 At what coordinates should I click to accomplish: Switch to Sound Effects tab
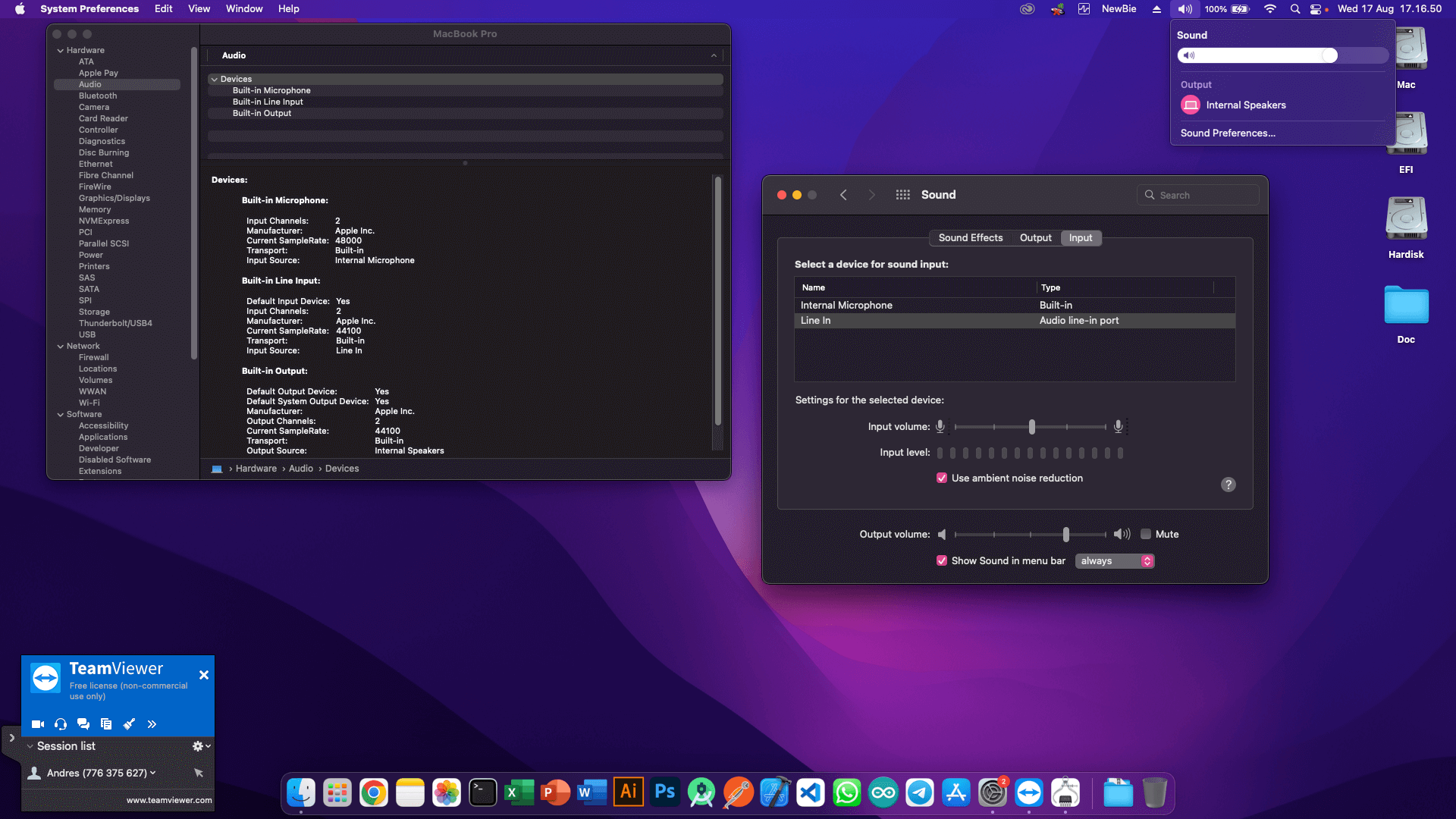971,237
